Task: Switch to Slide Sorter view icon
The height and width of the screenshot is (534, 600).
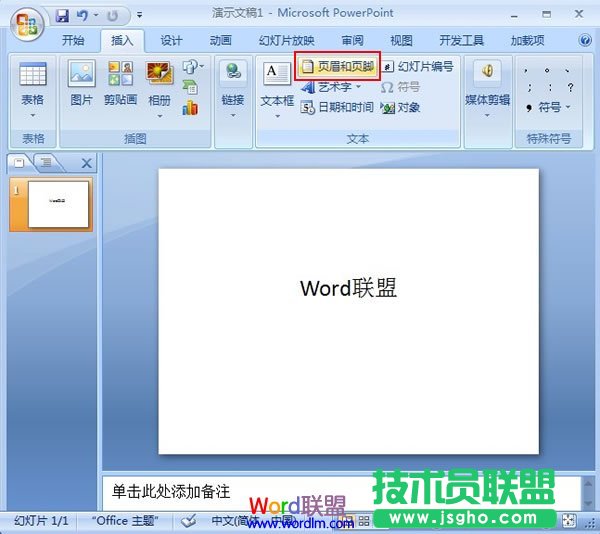Action: [364, 521]
